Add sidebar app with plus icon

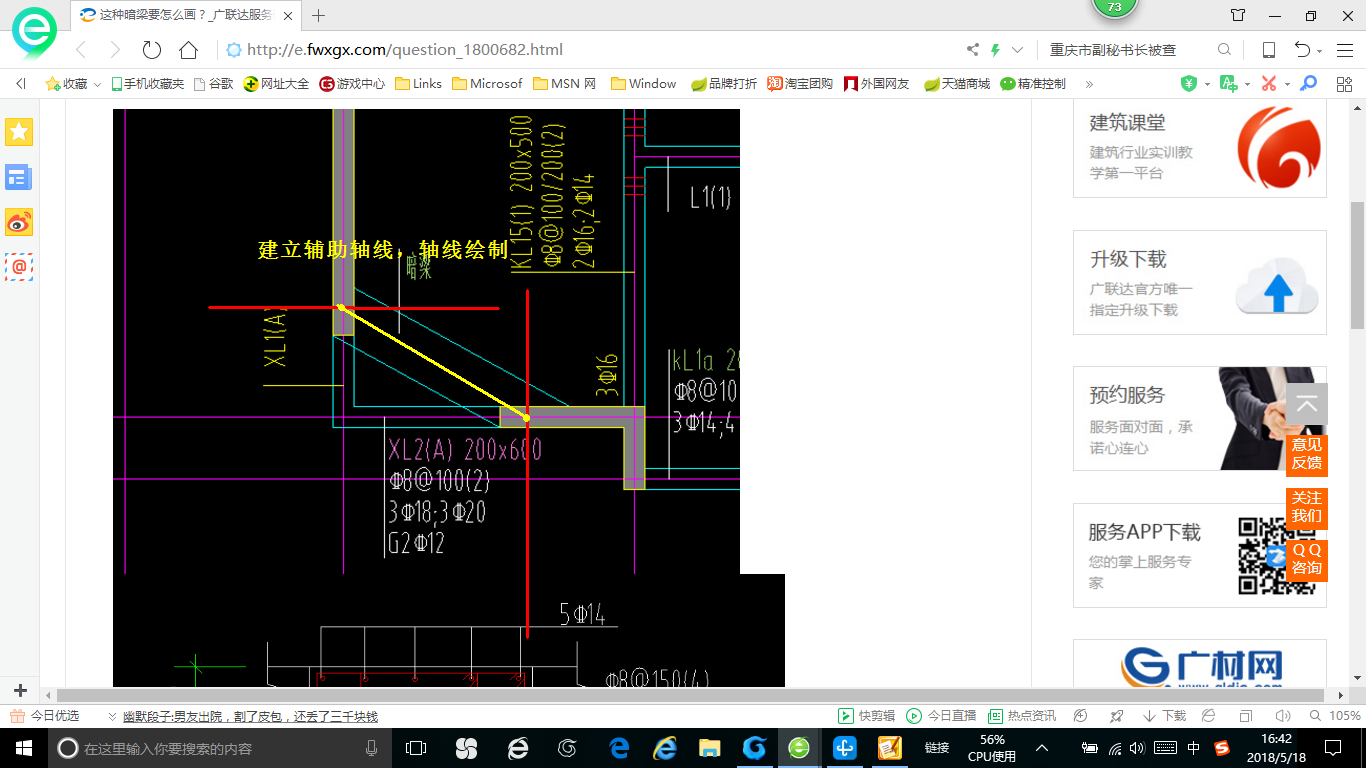tap(20, 691)
